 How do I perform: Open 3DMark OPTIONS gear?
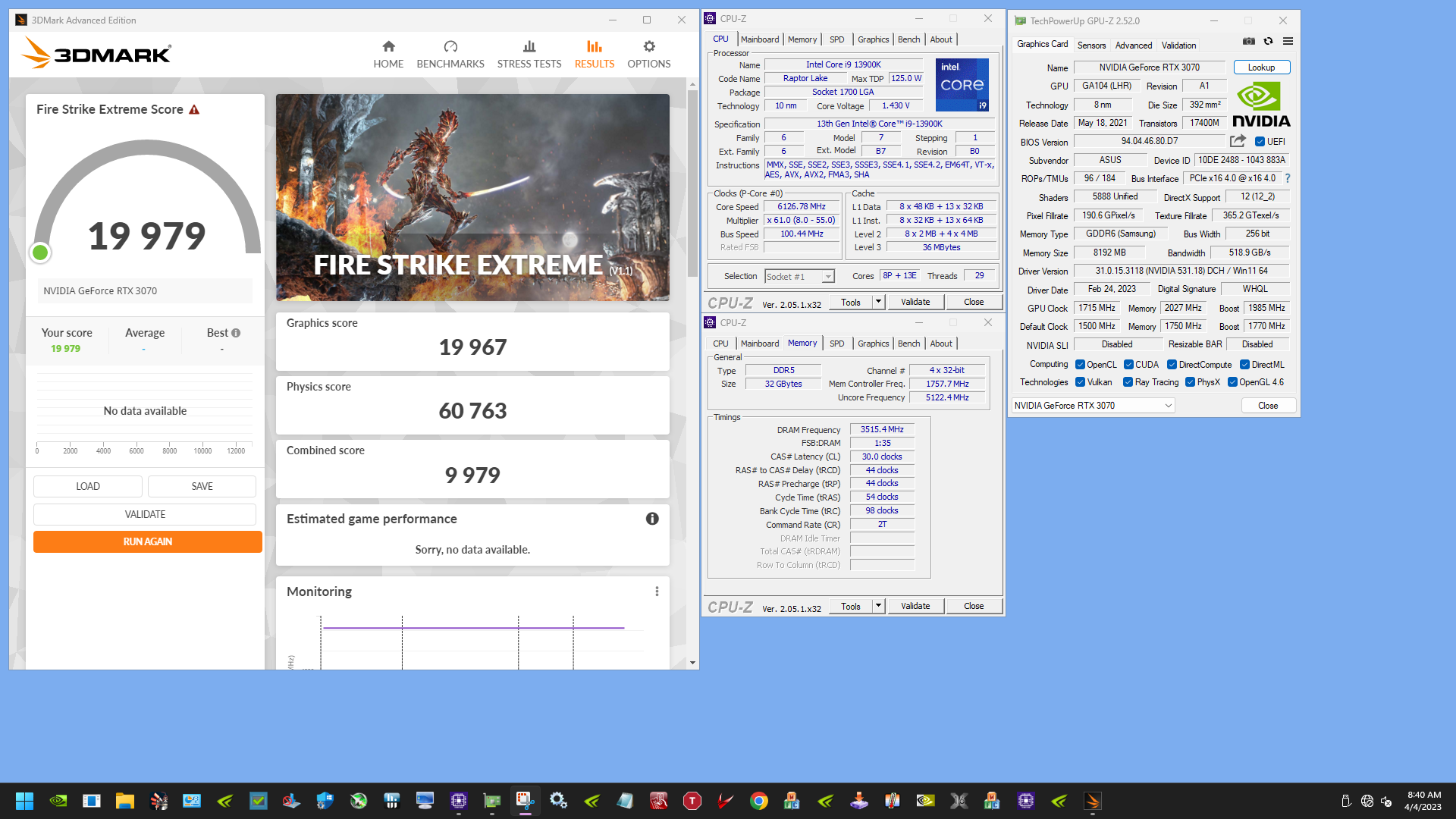point(649,55)
